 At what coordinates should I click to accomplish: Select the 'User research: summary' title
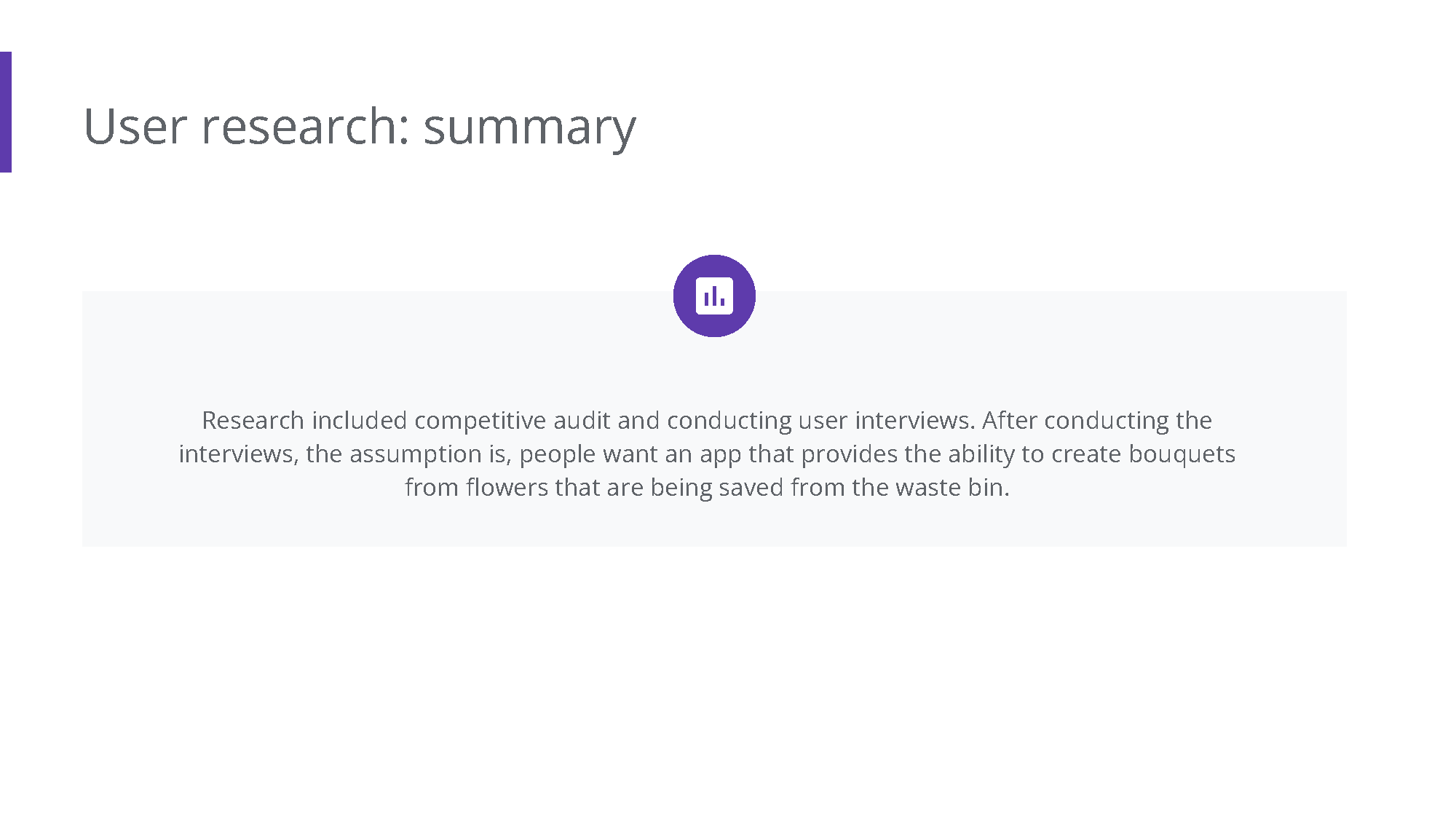tap(360, 126)
